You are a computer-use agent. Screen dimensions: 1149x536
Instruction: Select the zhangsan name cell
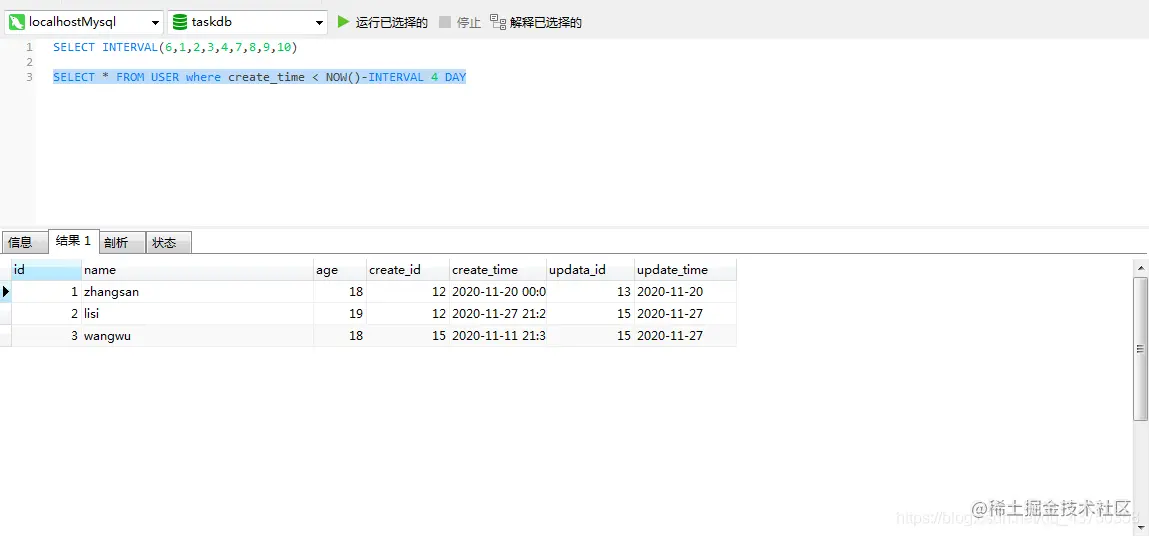[197, 292]
